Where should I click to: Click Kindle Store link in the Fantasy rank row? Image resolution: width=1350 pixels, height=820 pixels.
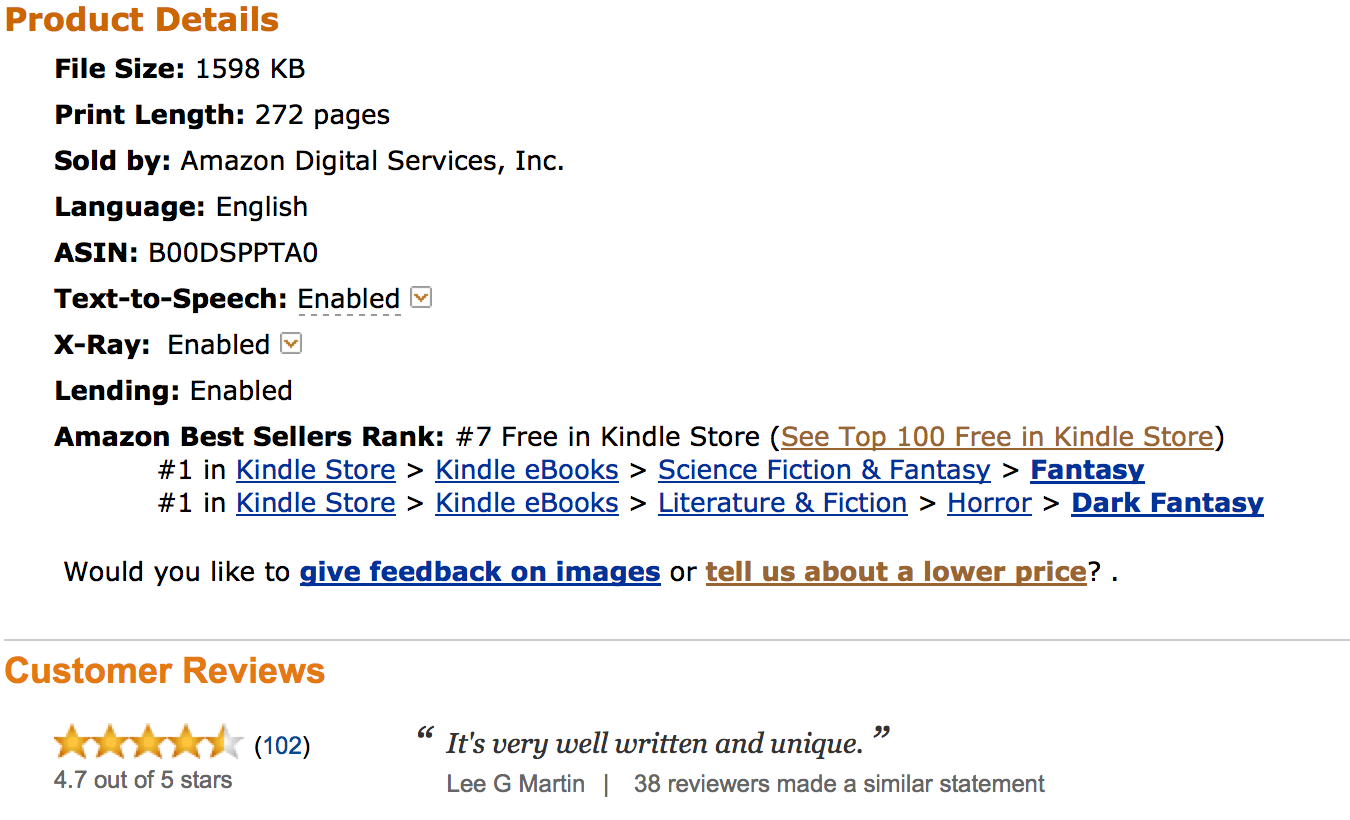click(x=316, y=470)
